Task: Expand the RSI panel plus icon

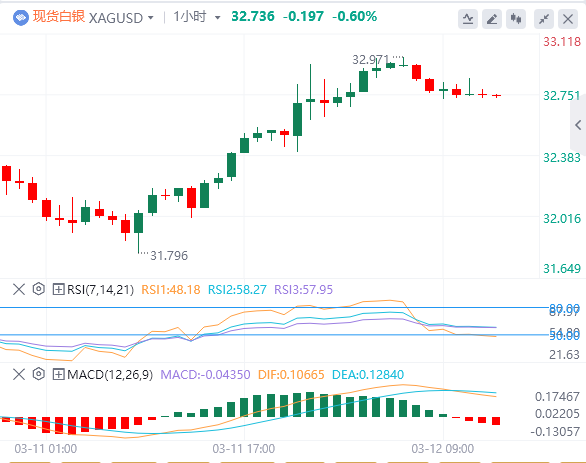Action: [58, 289]
